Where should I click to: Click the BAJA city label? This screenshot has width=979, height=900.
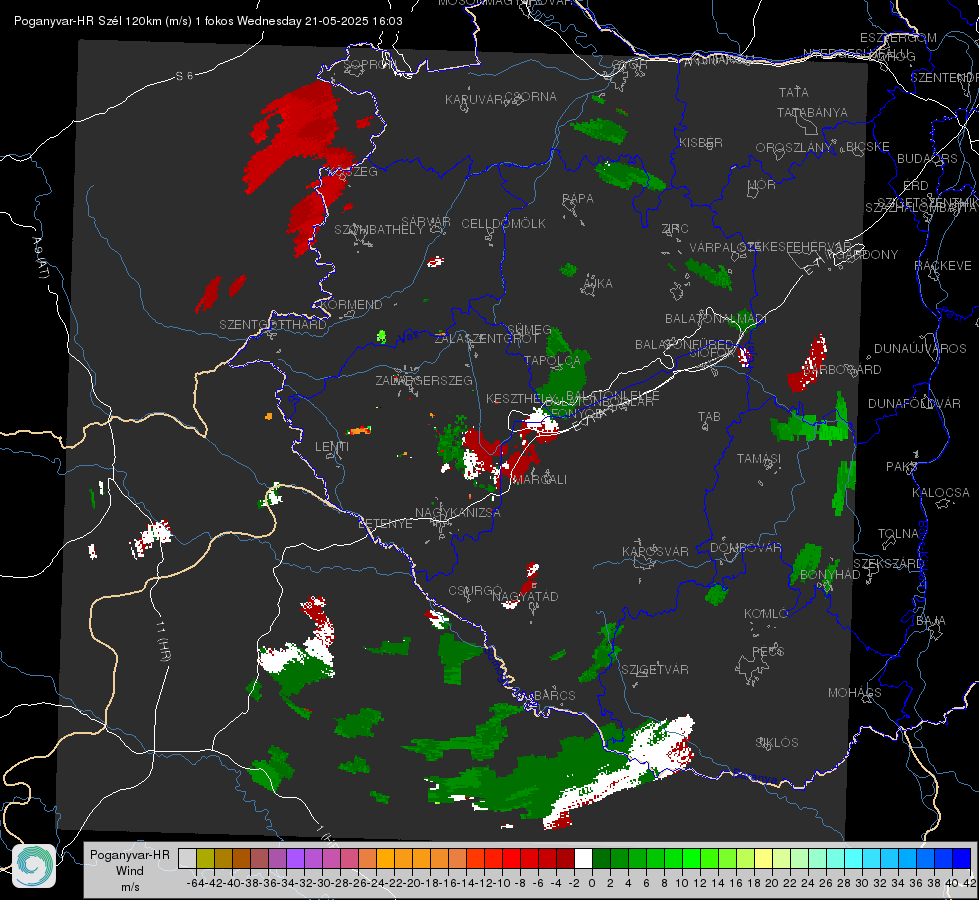point(931,621)
